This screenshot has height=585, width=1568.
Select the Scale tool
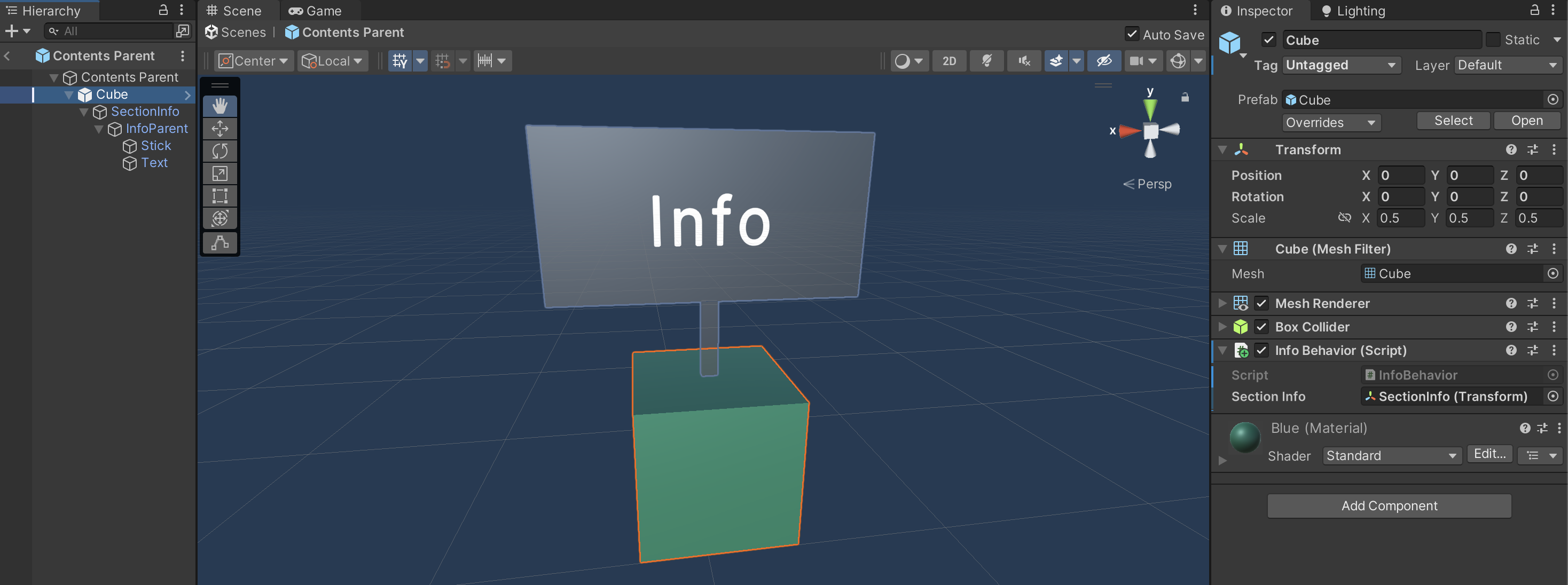(x=219, y=173)
